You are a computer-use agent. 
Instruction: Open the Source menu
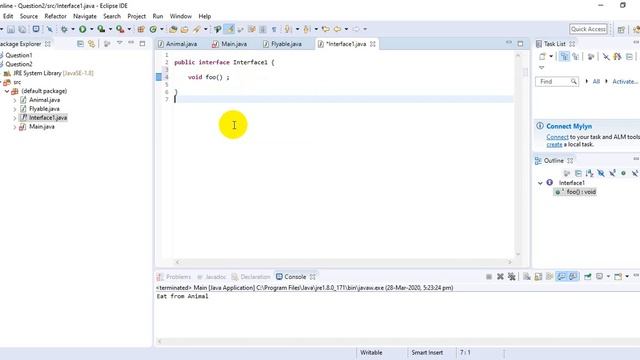tap(29, 16)
